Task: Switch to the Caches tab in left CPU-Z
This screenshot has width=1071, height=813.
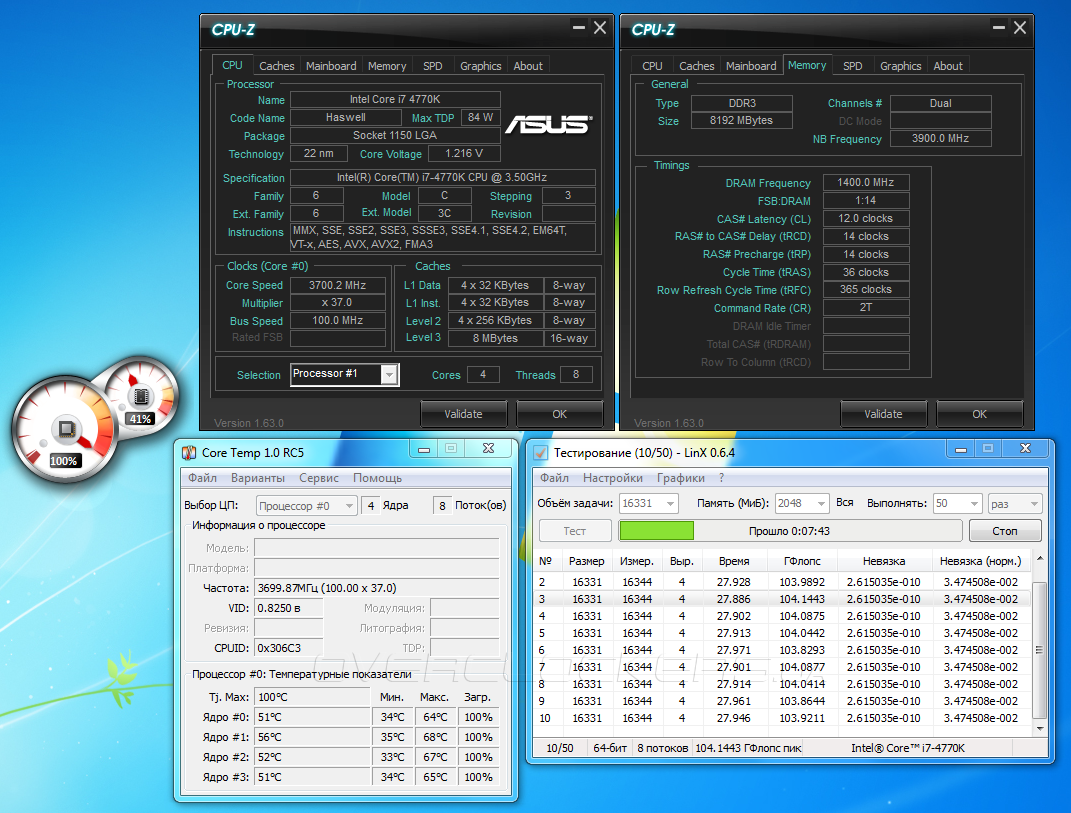Action: pyautogui.click(x=277, y=66)
